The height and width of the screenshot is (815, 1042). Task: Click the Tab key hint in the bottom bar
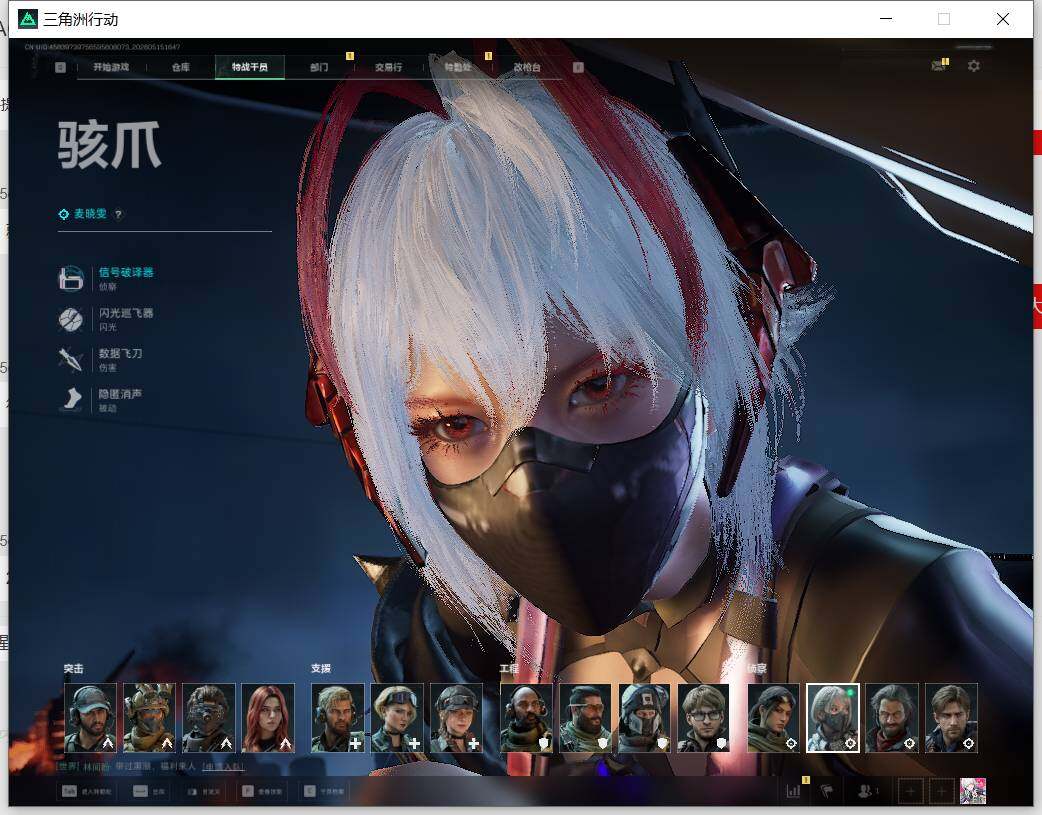[69, 791]
